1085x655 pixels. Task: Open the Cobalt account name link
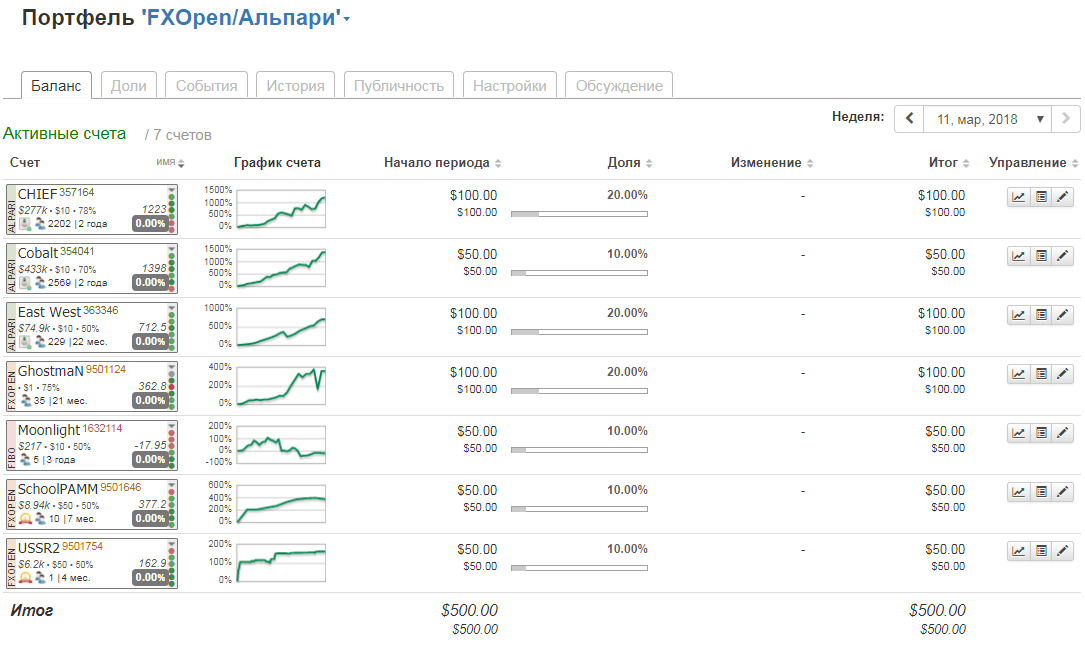(x=37, y=253)
